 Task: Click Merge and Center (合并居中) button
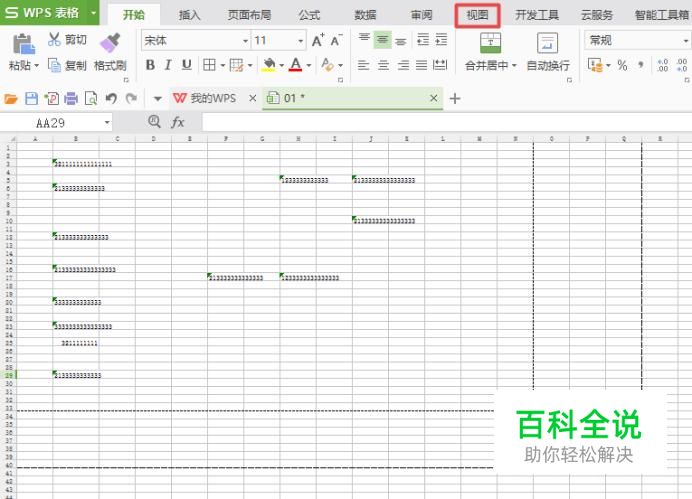pos(490,51)
